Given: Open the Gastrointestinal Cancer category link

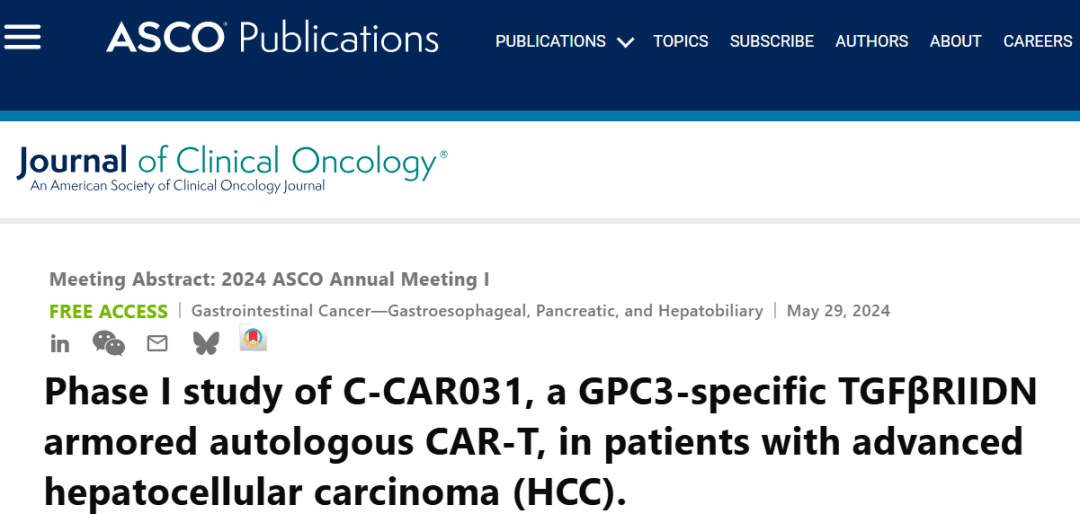Looking at the screenshot, I should pos(477,311).
